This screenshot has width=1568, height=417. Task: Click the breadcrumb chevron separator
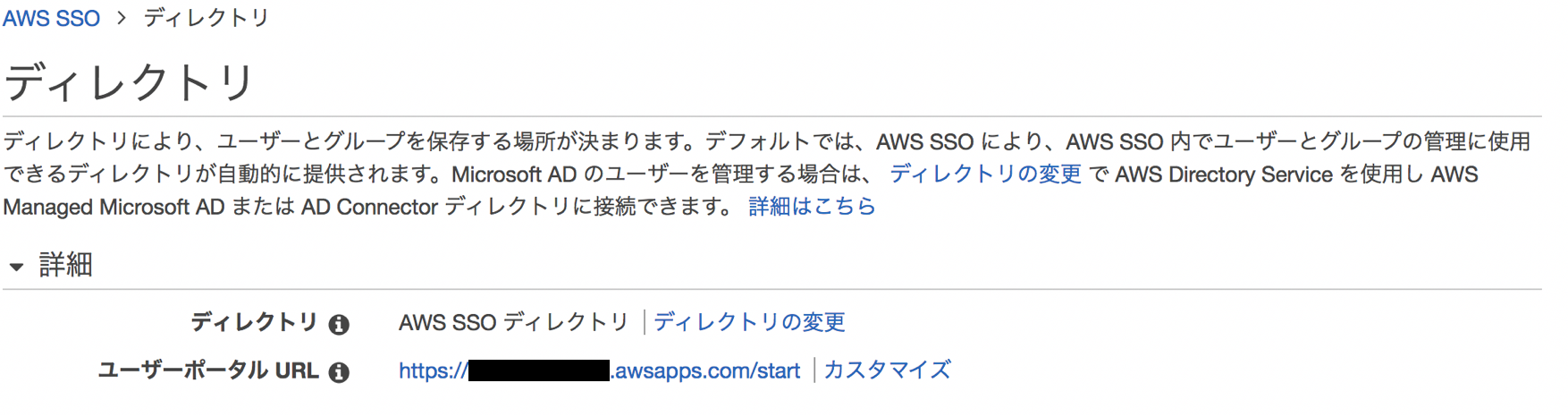coord(122,18)
